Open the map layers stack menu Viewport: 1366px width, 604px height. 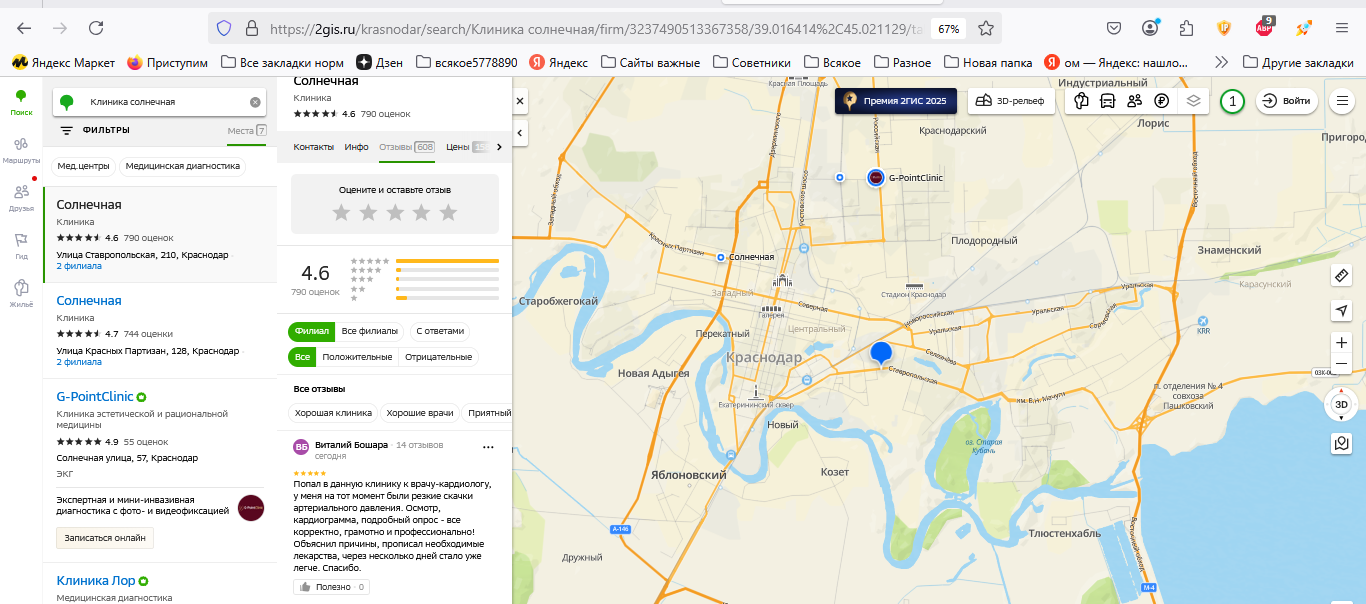click(1192, 101)
